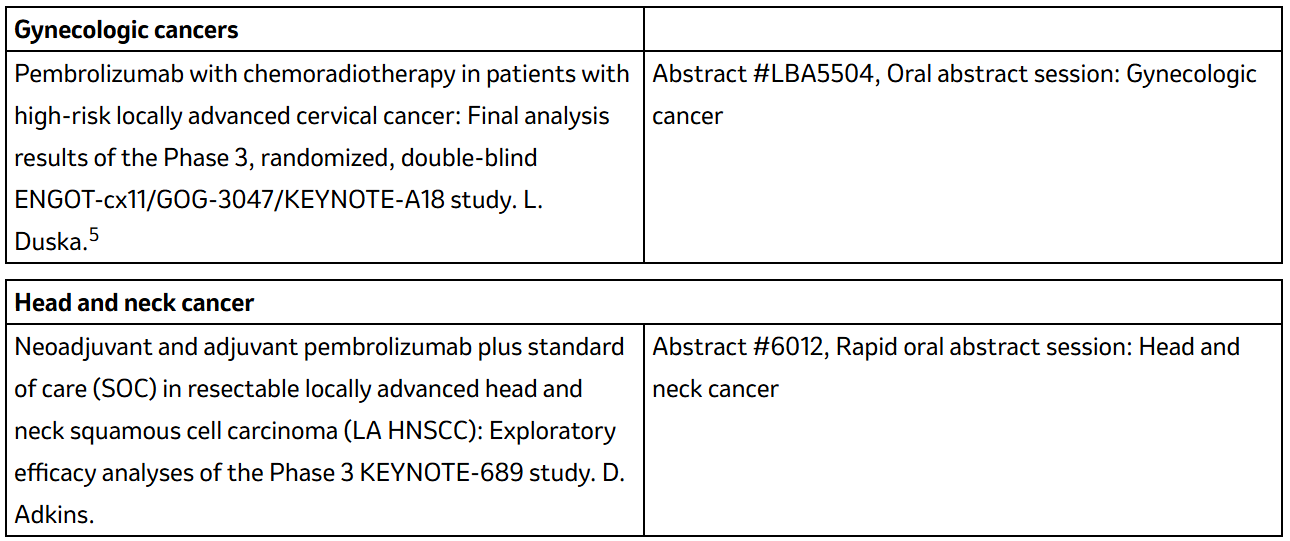Click the words Final analysis
The height and width of the screenshot is (541, 1290).
[x=537, y=116]
